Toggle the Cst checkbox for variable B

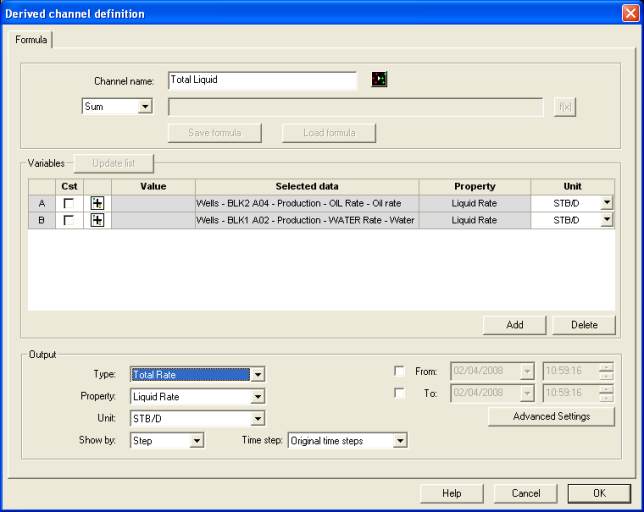tap(69, 220)
